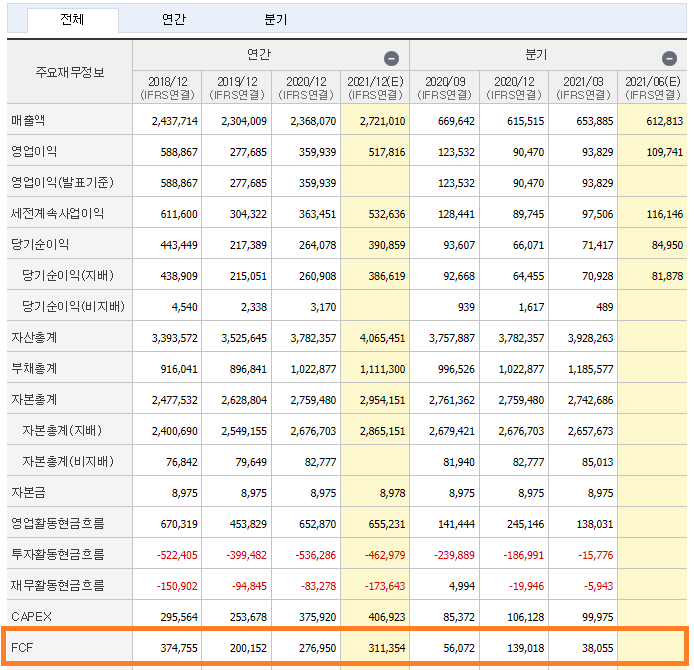Click the 4,994 financing cash flow value
Image resolution: width=694 pixels, height=670 pixels.
[462, 586]
